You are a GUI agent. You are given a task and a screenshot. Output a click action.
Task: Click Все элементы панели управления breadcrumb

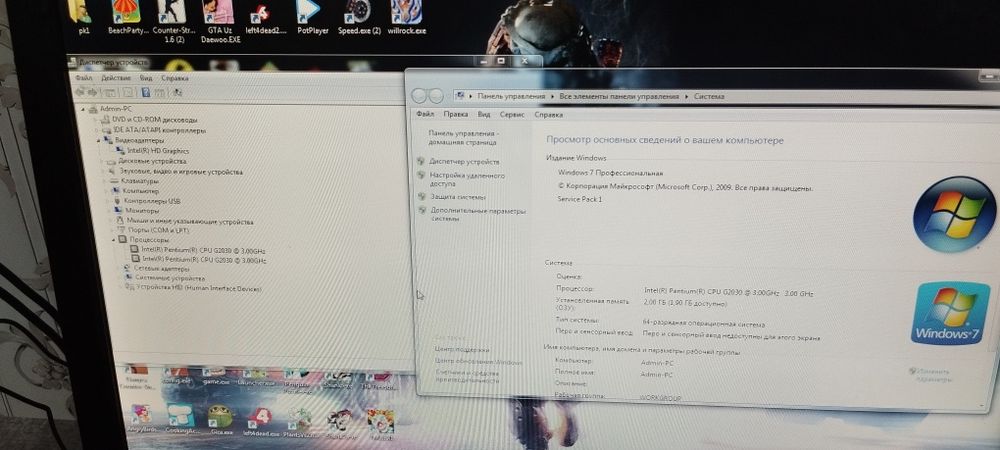click(x=619, y=97)
